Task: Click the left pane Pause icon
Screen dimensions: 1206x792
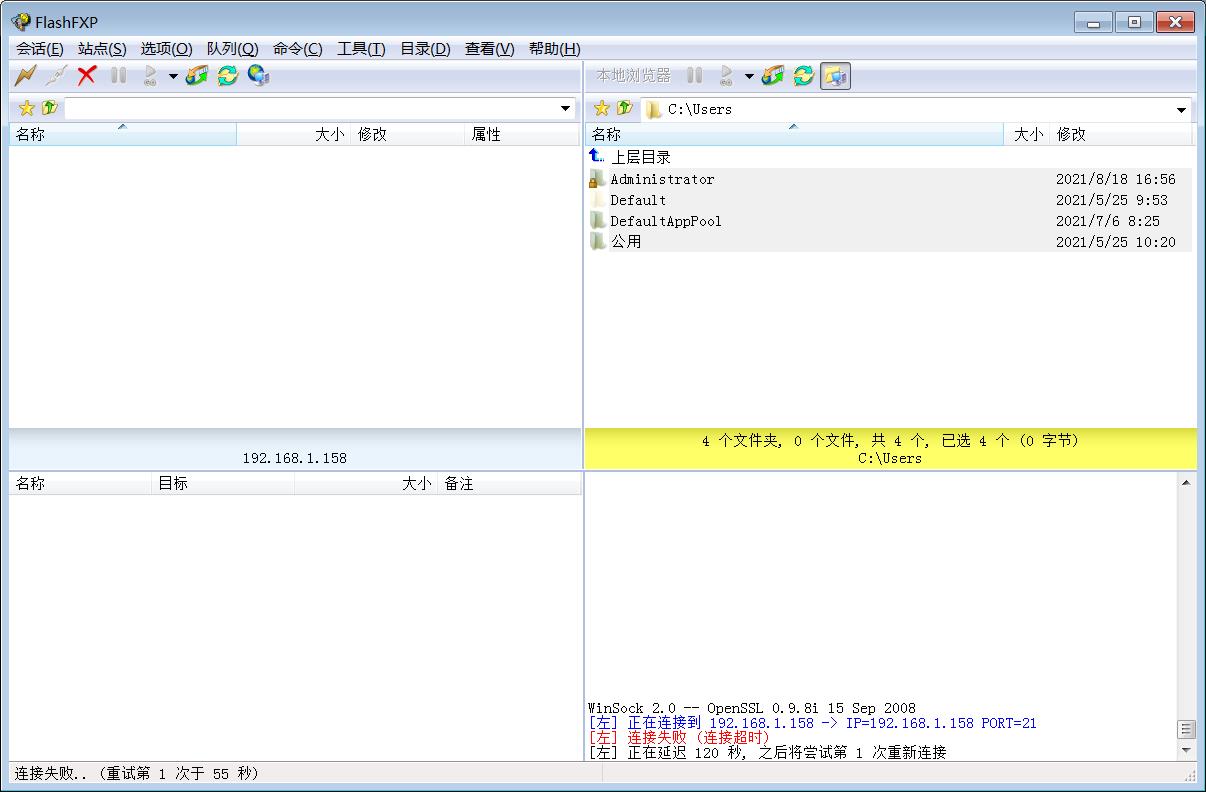Action: pyautogui.click(x=119, y=75)
